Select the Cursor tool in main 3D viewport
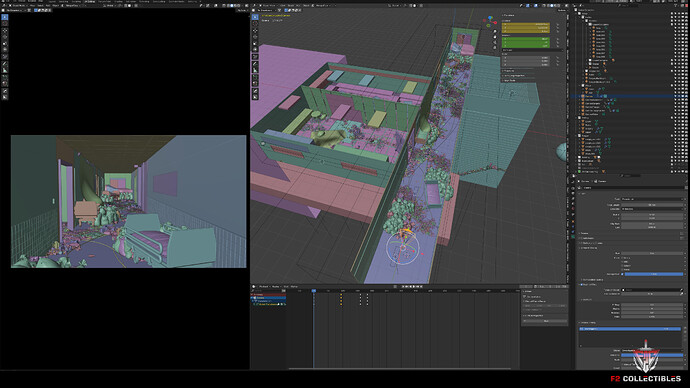The height and width of the screenshot is (388, 690). (x=255, y=24)
